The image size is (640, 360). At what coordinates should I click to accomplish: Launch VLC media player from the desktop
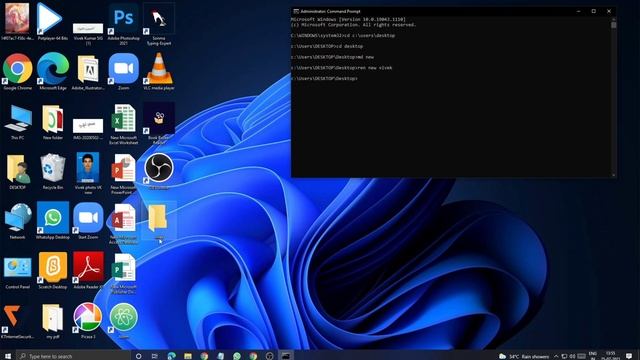coord(159,71)
